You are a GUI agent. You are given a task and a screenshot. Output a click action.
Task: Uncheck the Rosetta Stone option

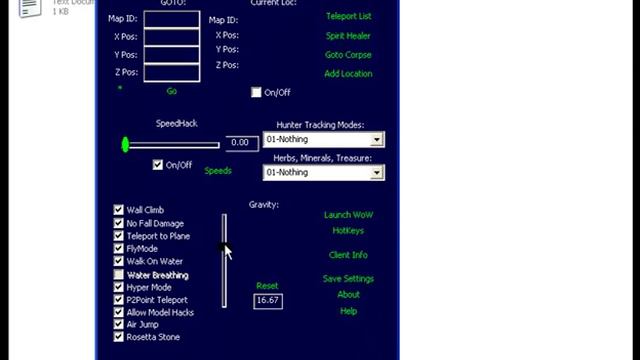118,337
